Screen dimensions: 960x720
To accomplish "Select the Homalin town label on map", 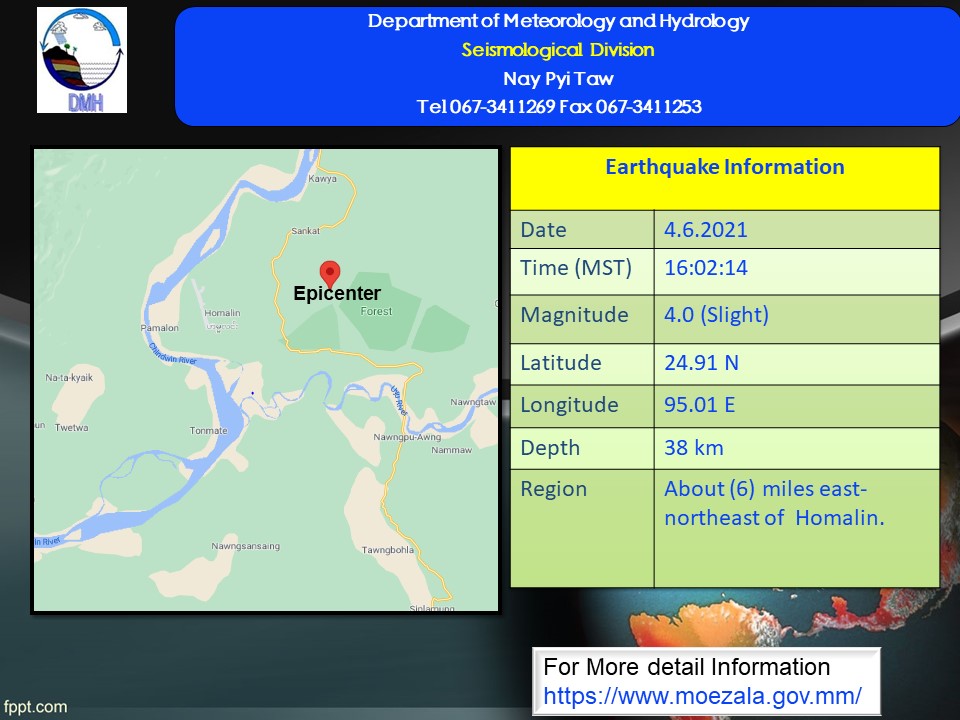I will (222, 313).
